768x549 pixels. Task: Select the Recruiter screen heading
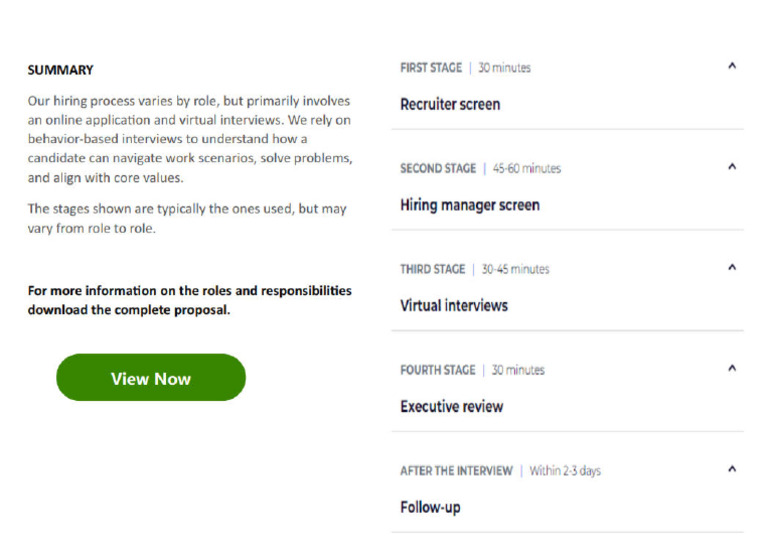pos(450,104)
